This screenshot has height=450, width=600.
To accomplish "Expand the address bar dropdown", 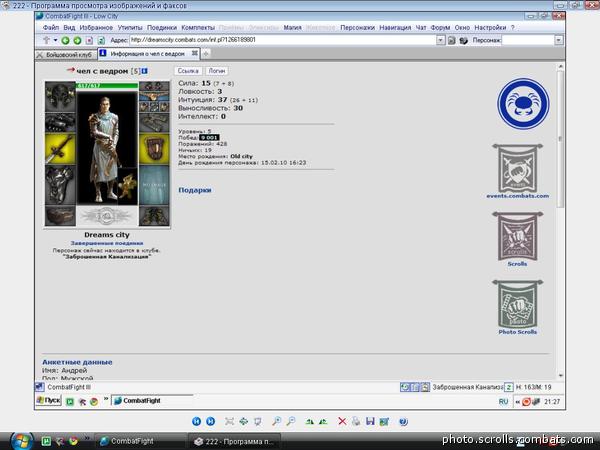I will [440, 40].
